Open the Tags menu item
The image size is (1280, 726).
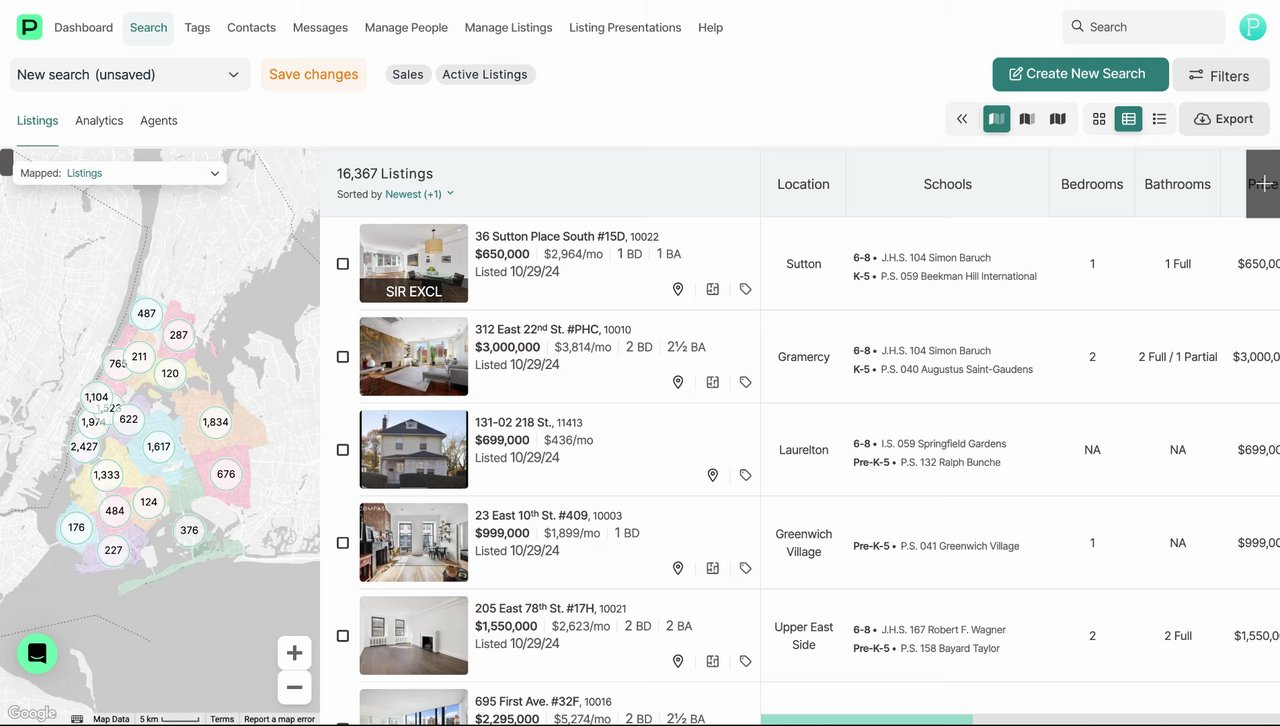(x=197, y=27)
